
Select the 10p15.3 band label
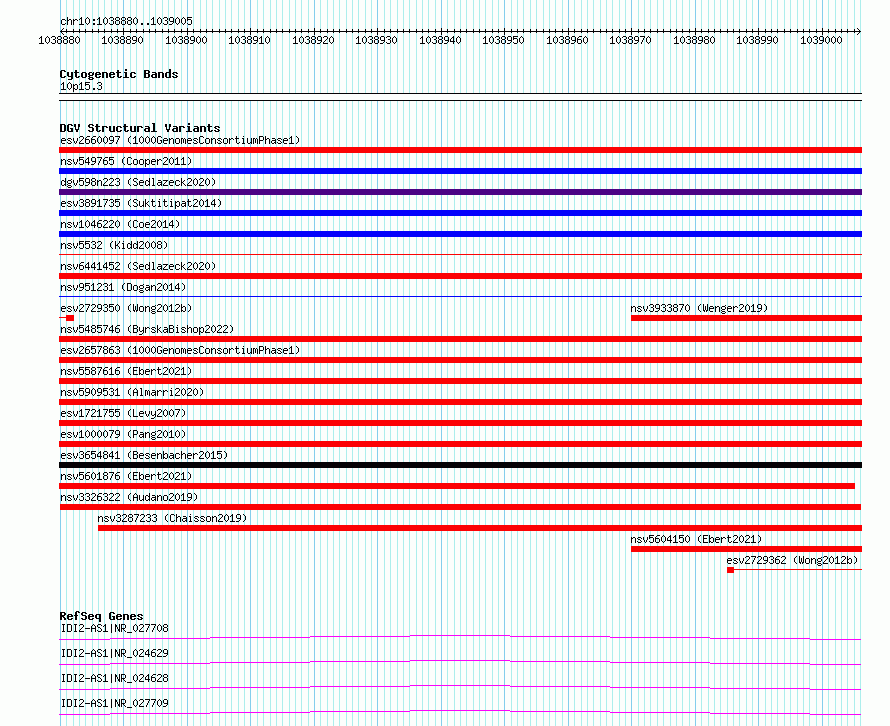pyautogui.click(x=81, y=86)
